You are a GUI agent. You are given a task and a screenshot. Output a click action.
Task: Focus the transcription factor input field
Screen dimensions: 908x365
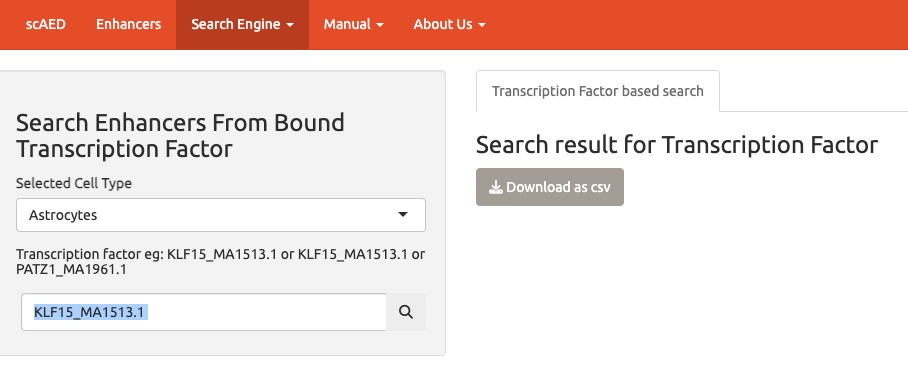[204, 312]
